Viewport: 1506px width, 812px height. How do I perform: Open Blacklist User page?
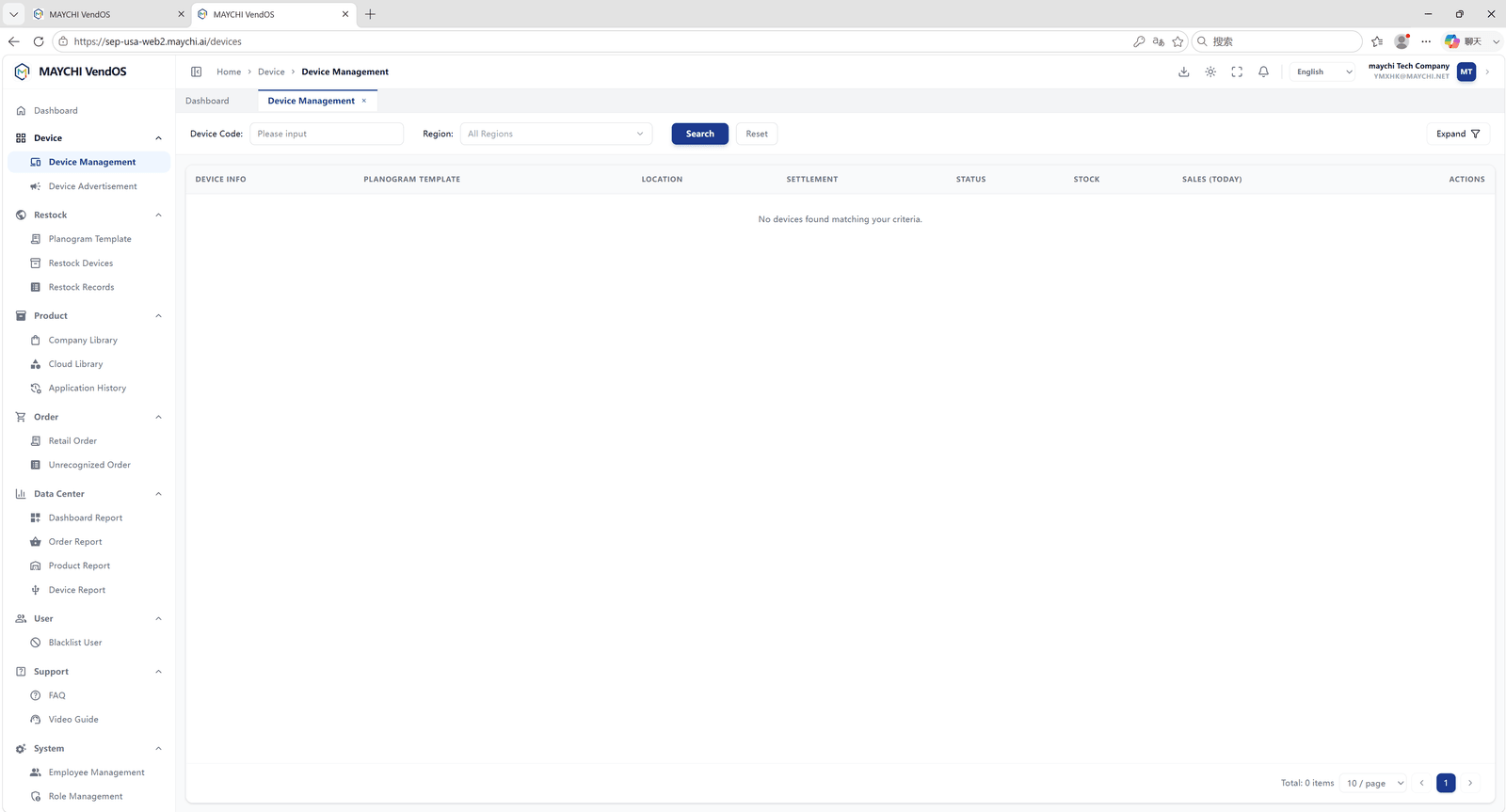88,643
